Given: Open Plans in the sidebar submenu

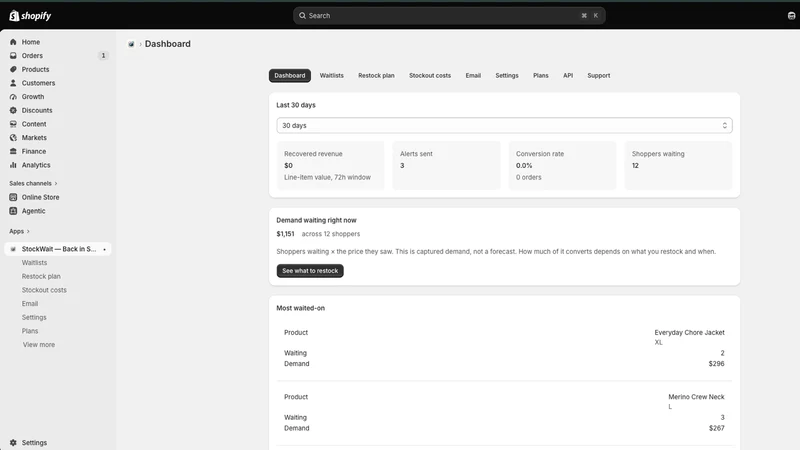Looking at the screenshot, I should [30, 331].
